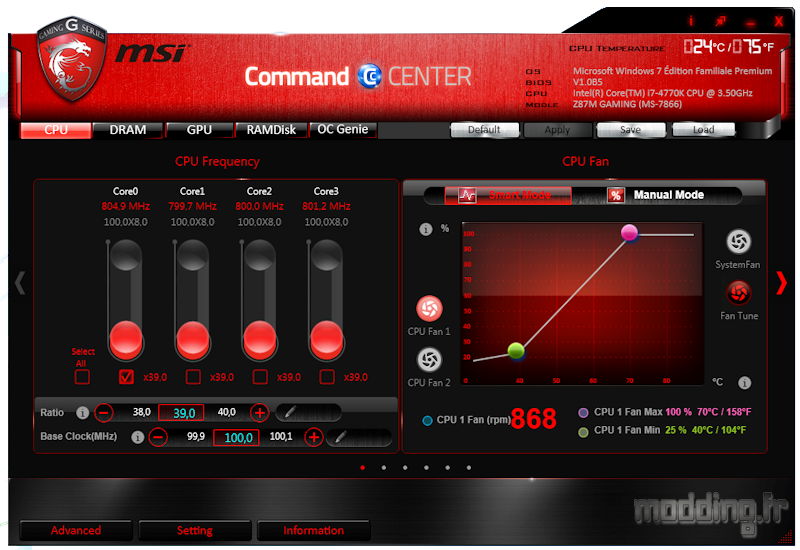Click the Load button
Screen dimensions: 800x550
pos(704,130)
